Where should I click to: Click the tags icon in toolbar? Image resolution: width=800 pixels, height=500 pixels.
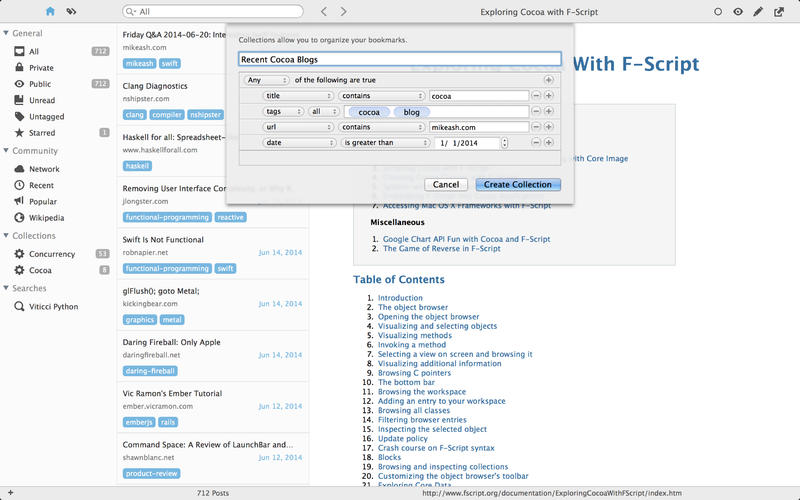(x=71, y=11)
